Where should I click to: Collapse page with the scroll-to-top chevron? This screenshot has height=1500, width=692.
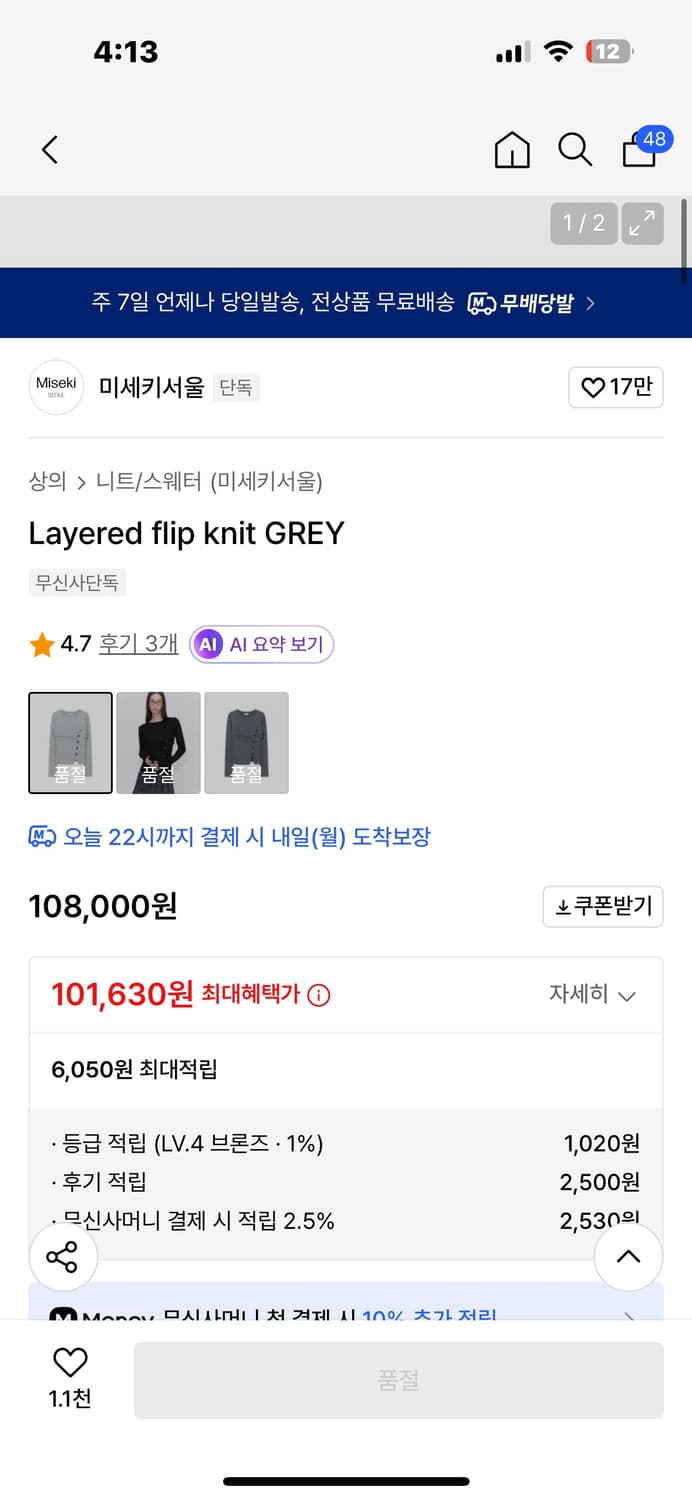tap(628, 1257)
